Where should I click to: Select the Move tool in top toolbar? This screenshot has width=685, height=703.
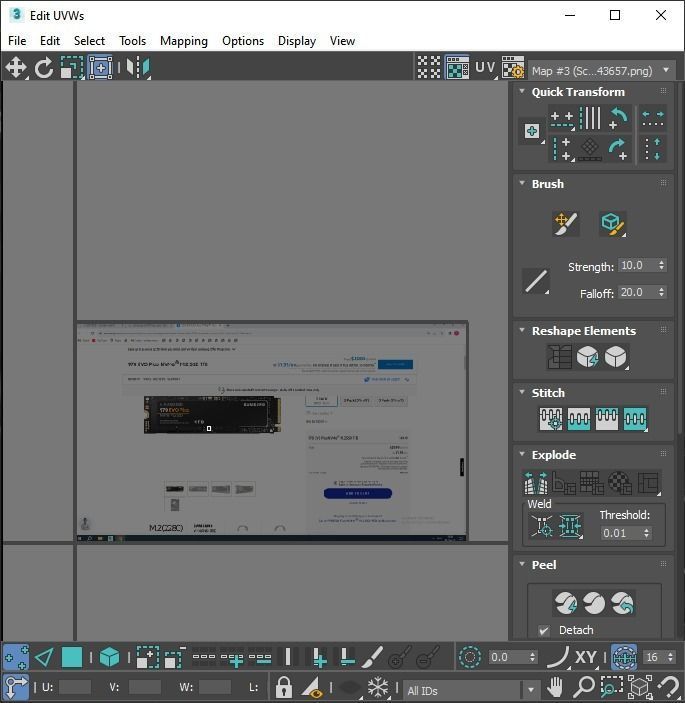(x=16, y=68)
